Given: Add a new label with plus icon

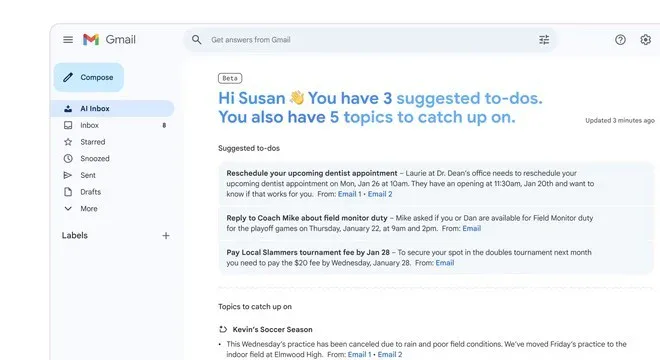Looking at the screenshot, I should [166, 236].
